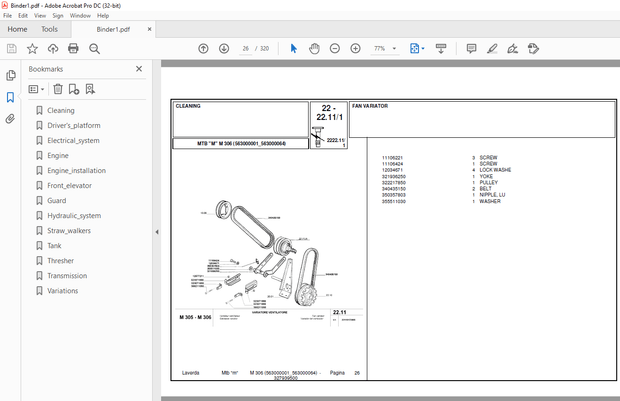The width and height of the screenshot is (620, 401).
Task: Open the Sign menu
Action: coord(58,16)
